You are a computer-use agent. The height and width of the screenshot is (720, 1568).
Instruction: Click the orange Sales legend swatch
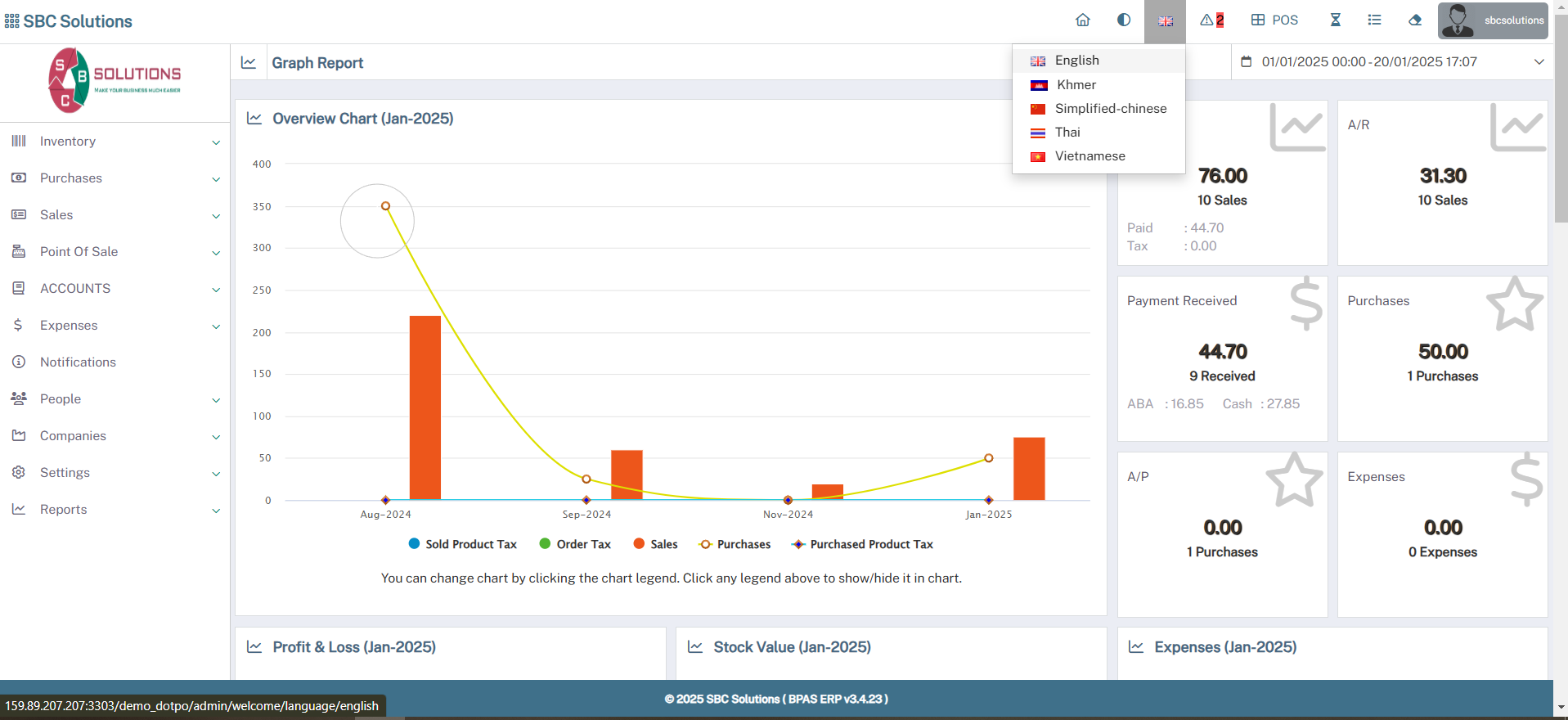[640, 544]
